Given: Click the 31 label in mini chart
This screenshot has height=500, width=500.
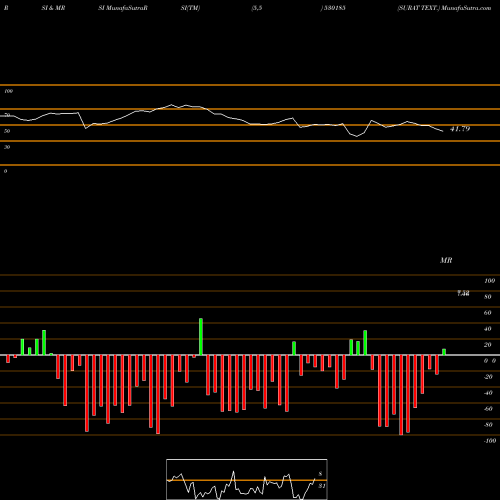Looking at the screenshot, I should 322,486.
